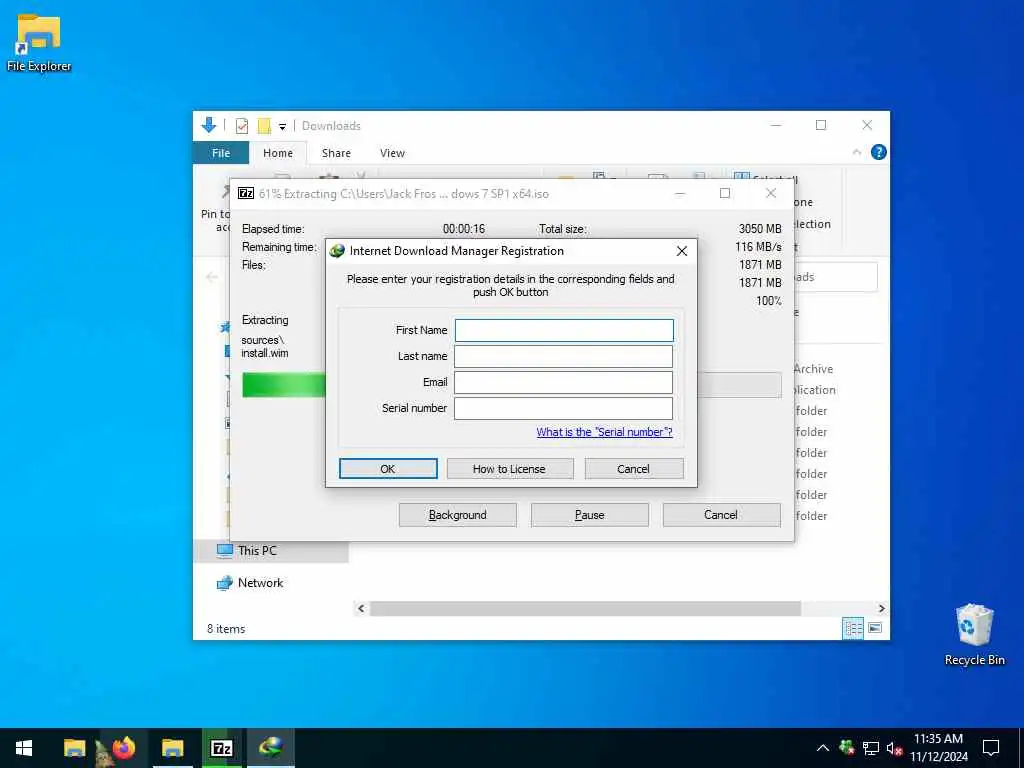Open the Windows Start menu
This screenshot has width=1024, height=768.
click(24, 748)
